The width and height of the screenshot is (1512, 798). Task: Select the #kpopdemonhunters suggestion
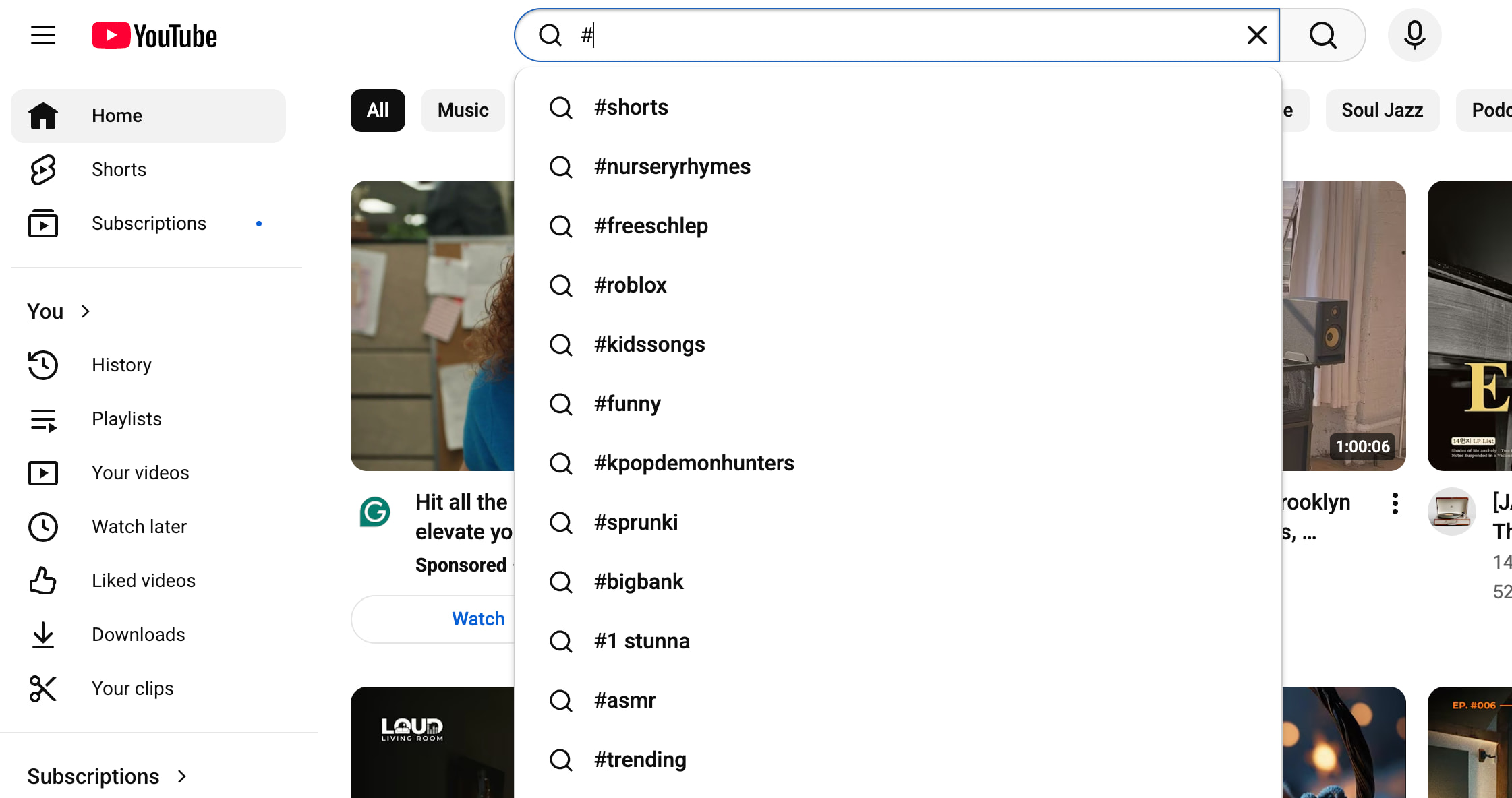pyautogui.click(x=693, y=462)
